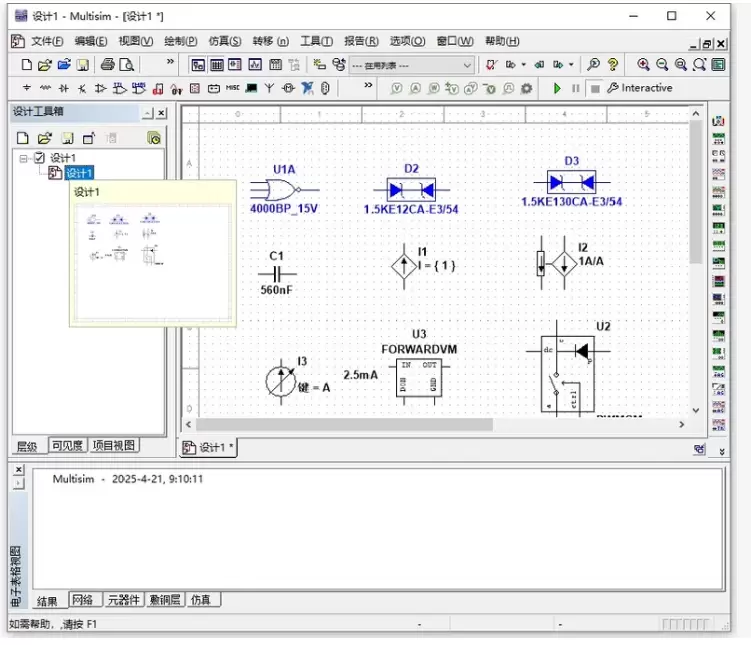Create a new design file

(27, 65)
